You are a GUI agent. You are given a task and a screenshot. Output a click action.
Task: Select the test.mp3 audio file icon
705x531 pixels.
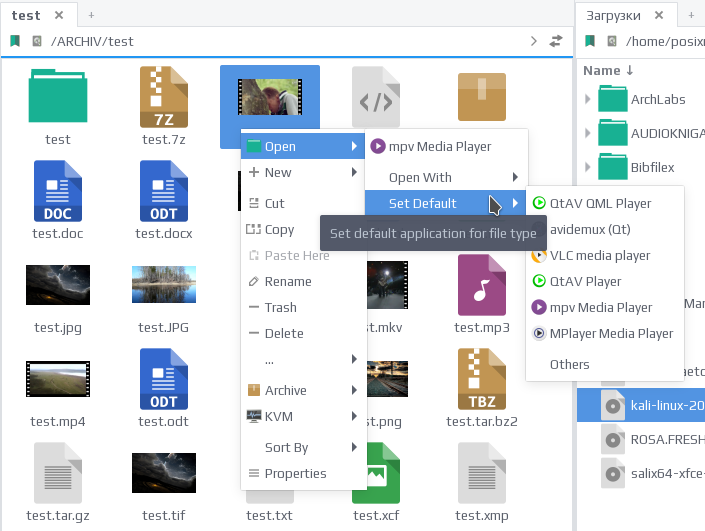pyautogui.click(x=482, y=285)
